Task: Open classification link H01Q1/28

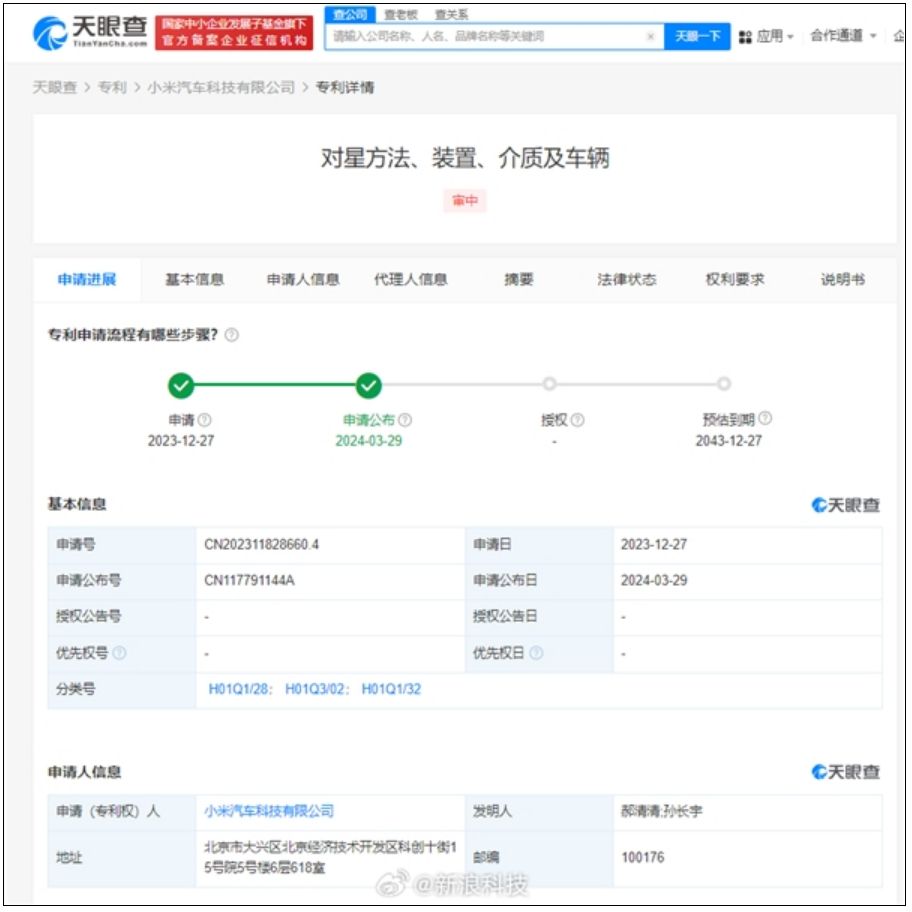Action: (x=239, y=689)
